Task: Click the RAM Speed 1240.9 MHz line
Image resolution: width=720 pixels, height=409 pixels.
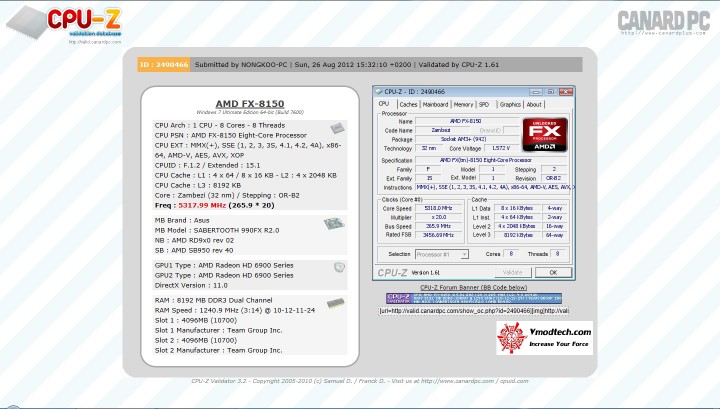Action: (235, 310)
